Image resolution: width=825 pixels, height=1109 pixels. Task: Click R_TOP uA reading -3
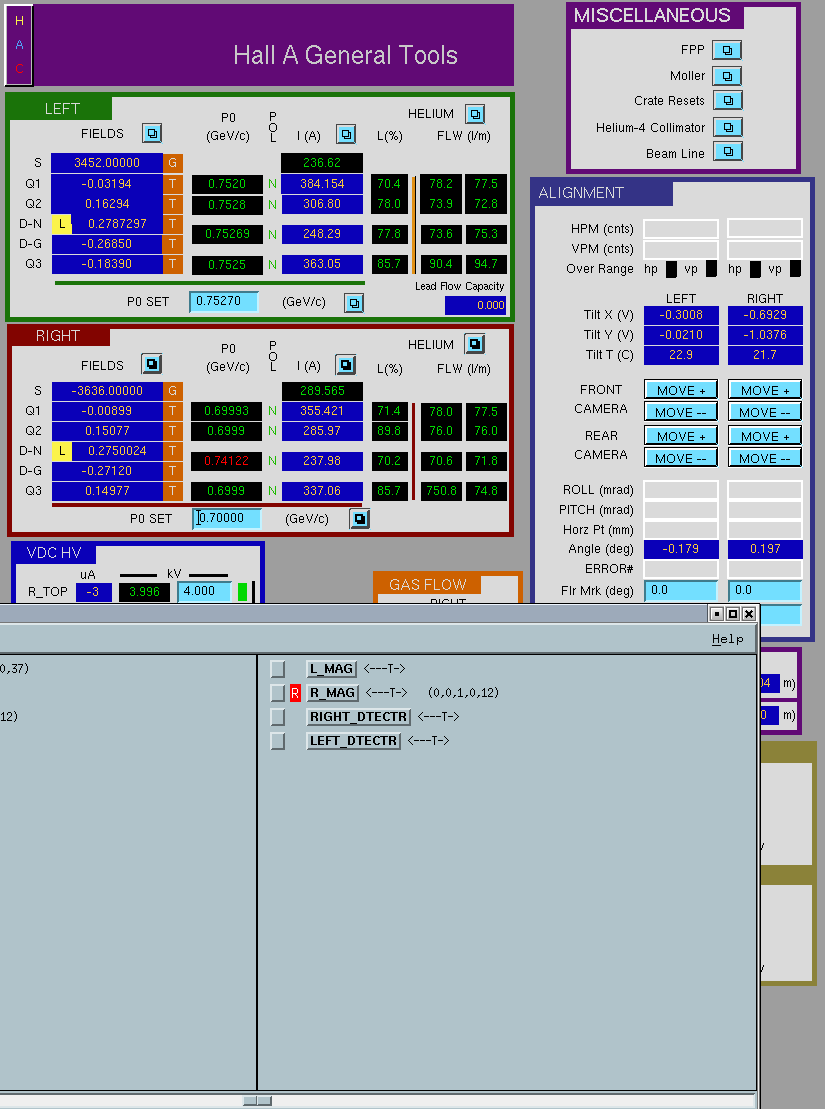click(x=93, y=592)
